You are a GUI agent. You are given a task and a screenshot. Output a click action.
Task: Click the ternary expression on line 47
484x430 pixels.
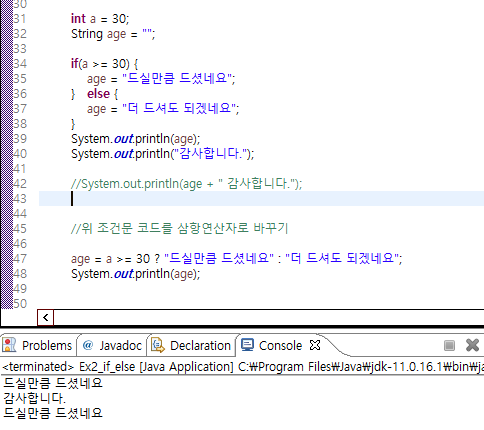point(237,259)
